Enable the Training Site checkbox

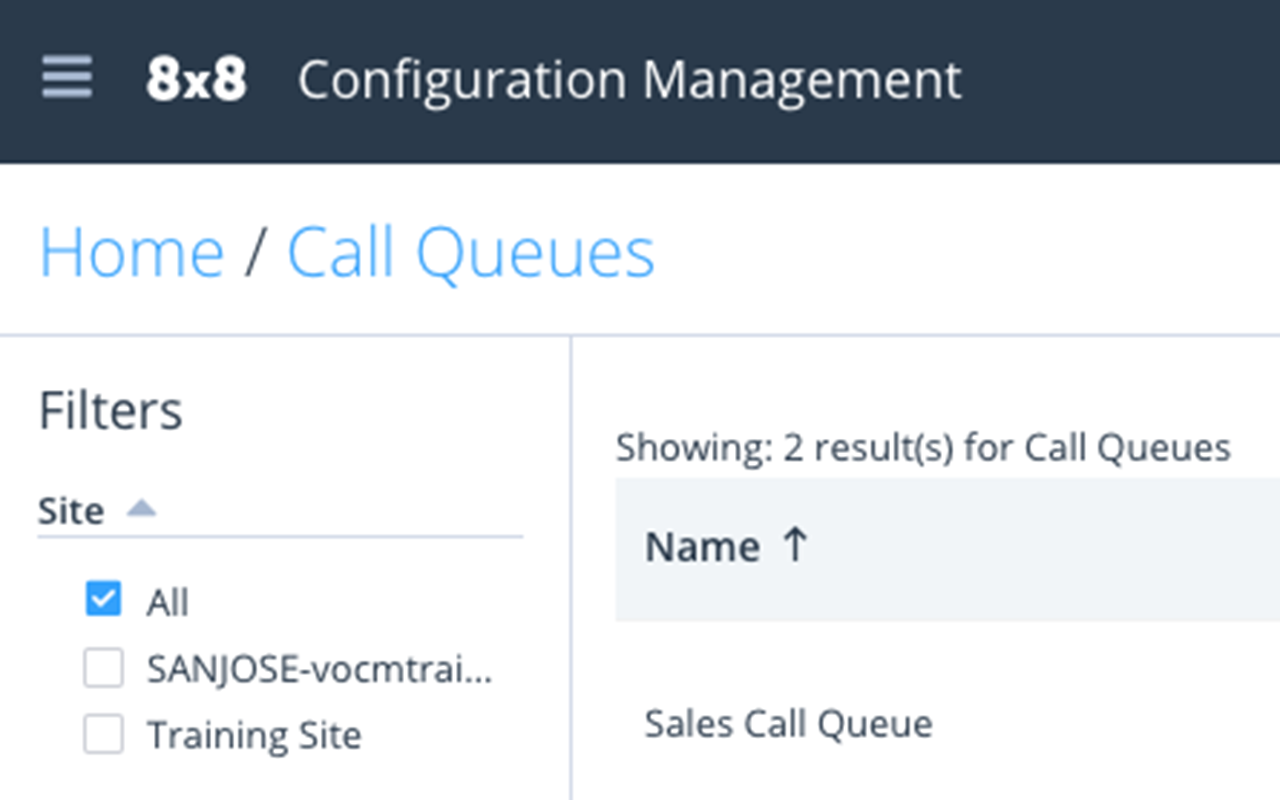coord(103,734)
